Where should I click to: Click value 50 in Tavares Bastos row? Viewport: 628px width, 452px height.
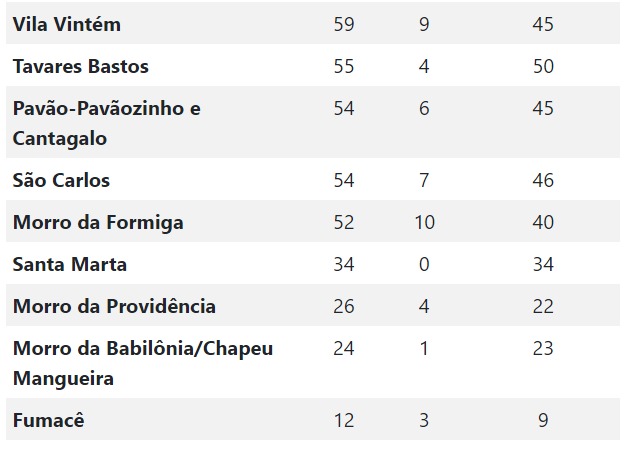[543, 66]
